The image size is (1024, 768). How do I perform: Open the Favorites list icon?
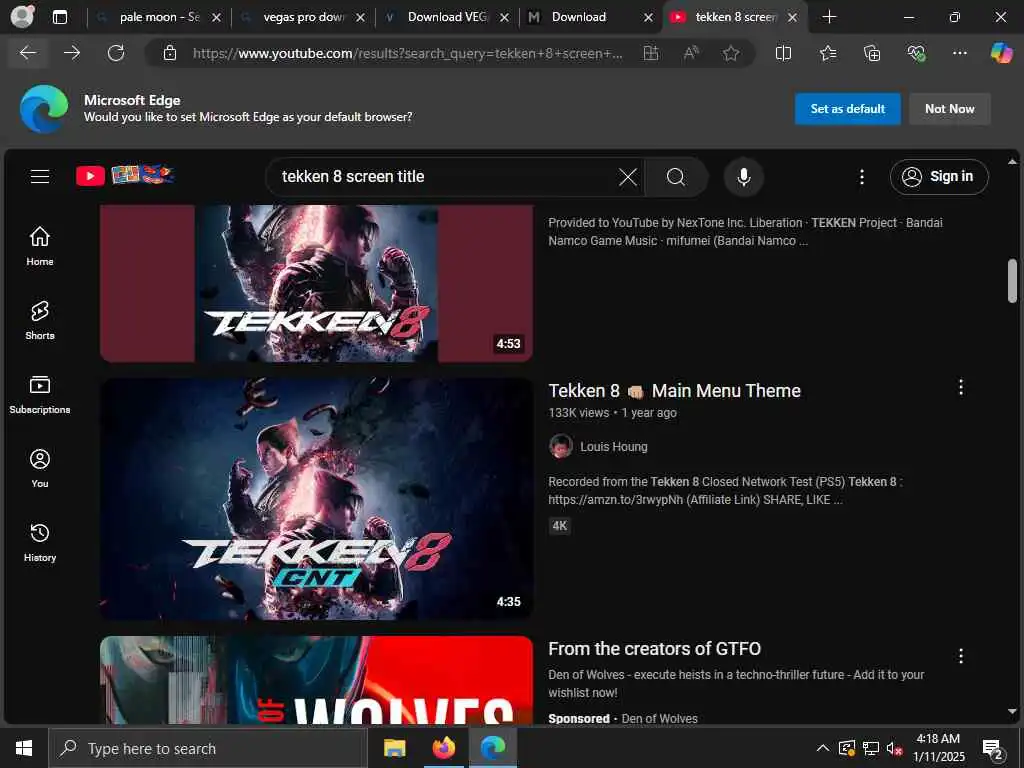827,53
